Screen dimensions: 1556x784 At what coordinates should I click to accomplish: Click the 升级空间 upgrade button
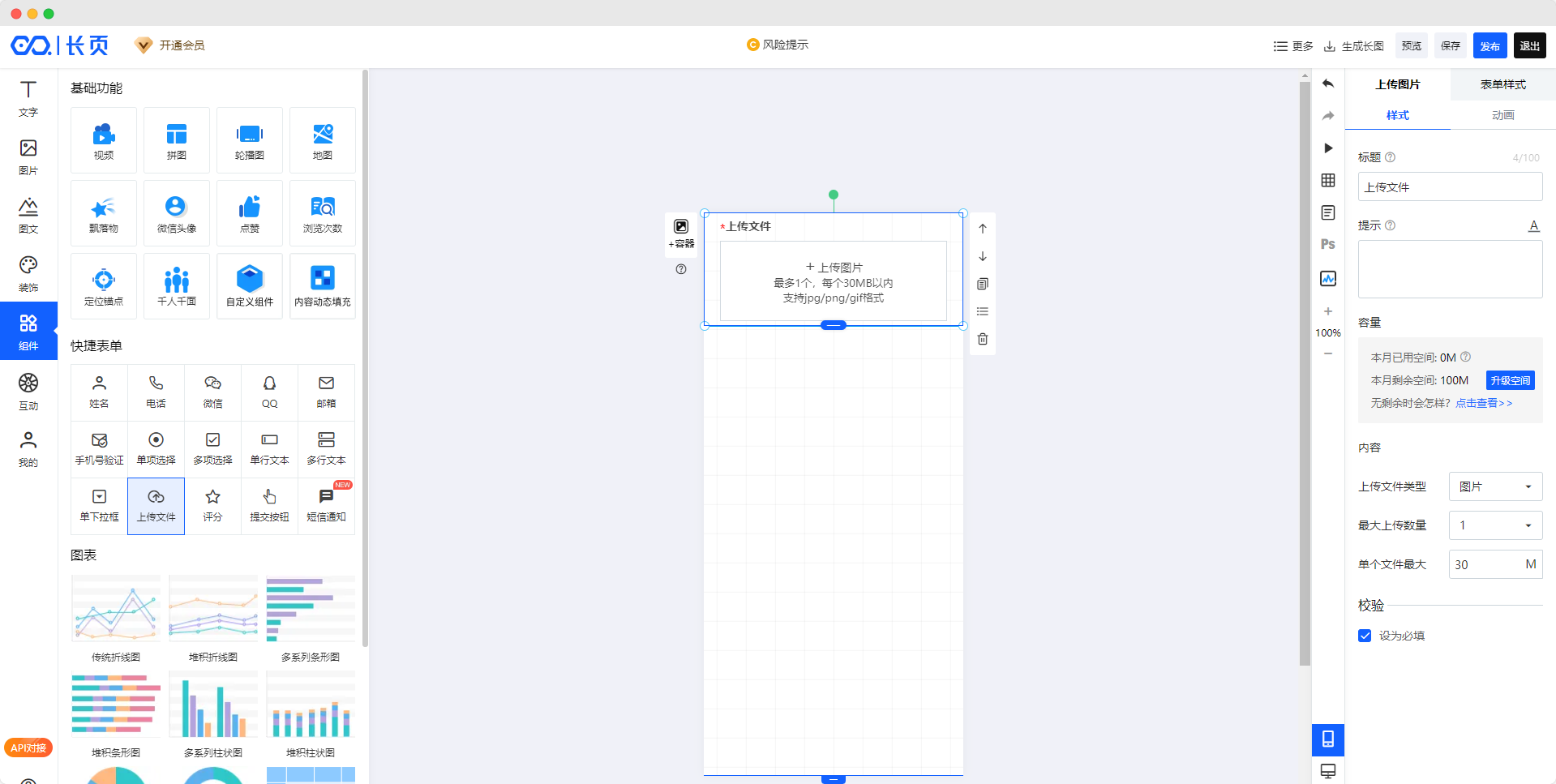click(1510, 380)
